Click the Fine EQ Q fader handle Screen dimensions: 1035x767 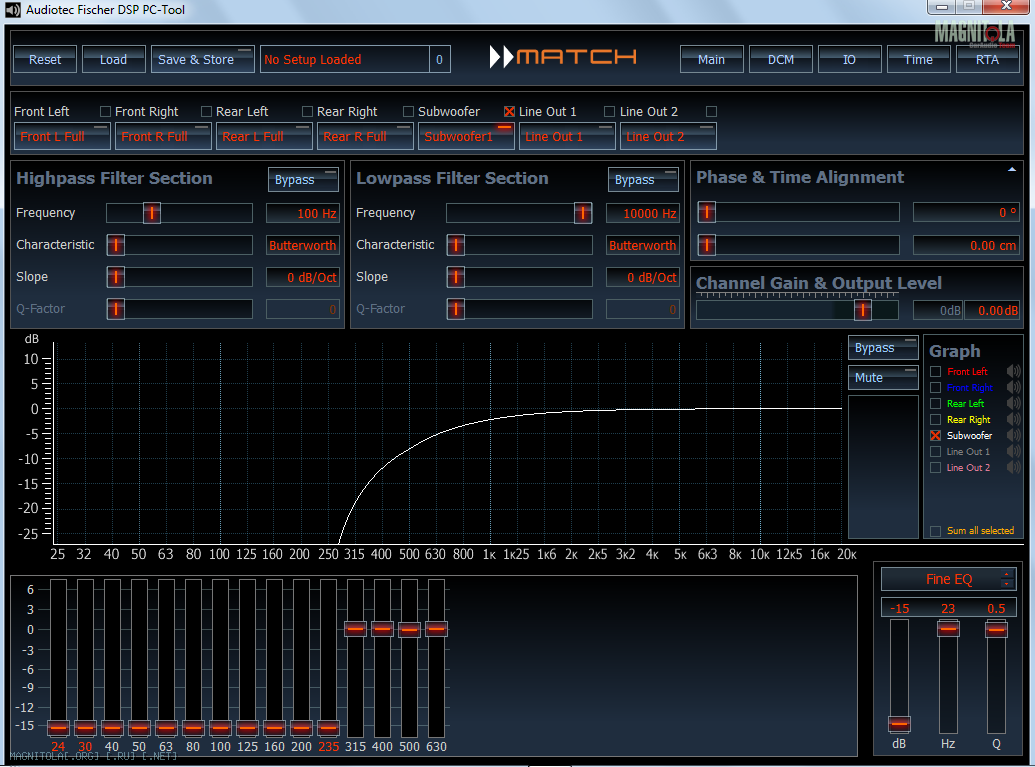pos(996,628)
